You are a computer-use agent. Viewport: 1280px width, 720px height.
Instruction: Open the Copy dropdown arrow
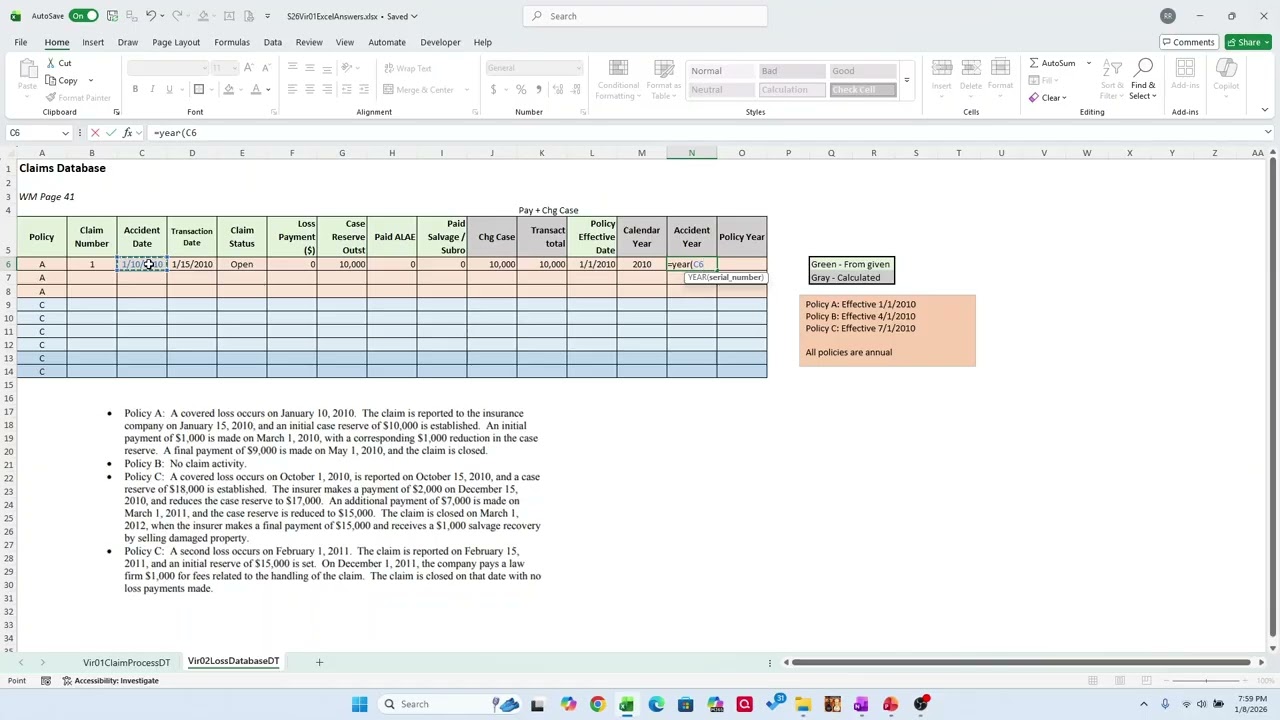click(91, 81)
